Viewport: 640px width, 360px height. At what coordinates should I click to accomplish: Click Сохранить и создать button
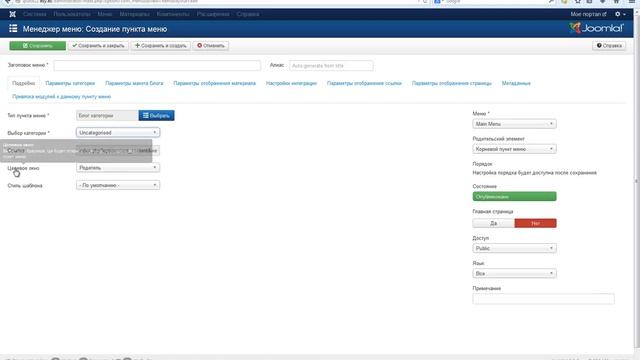pyautogui.click(x=160, y=46)
